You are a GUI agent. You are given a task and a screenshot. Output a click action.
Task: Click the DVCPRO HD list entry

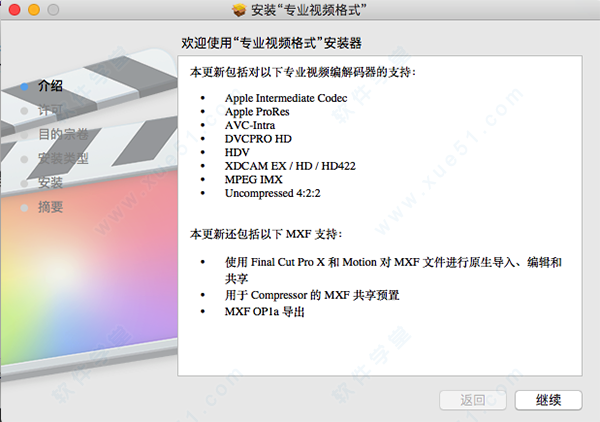coord(258,139)
